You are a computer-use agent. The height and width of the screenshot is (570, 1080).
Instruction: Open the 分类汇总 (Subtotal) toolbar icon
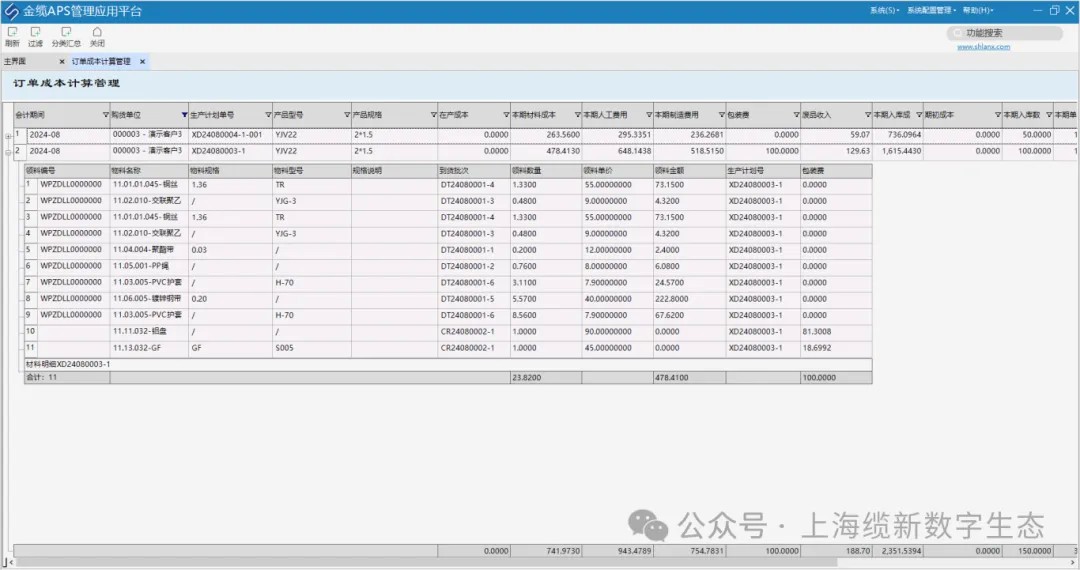pos(66,36)
